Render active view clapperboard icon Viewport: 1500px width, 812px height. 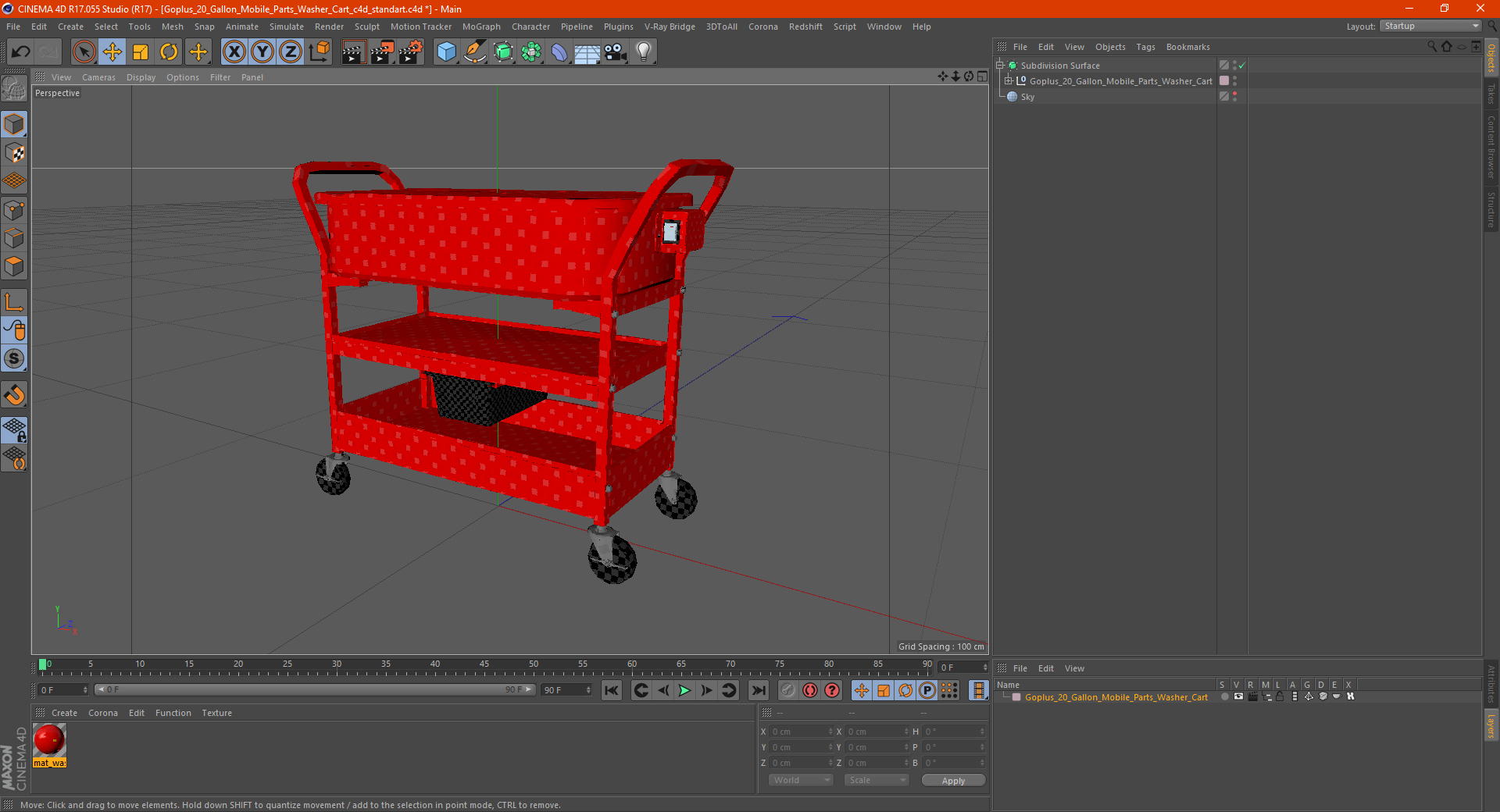click(353, 52)
